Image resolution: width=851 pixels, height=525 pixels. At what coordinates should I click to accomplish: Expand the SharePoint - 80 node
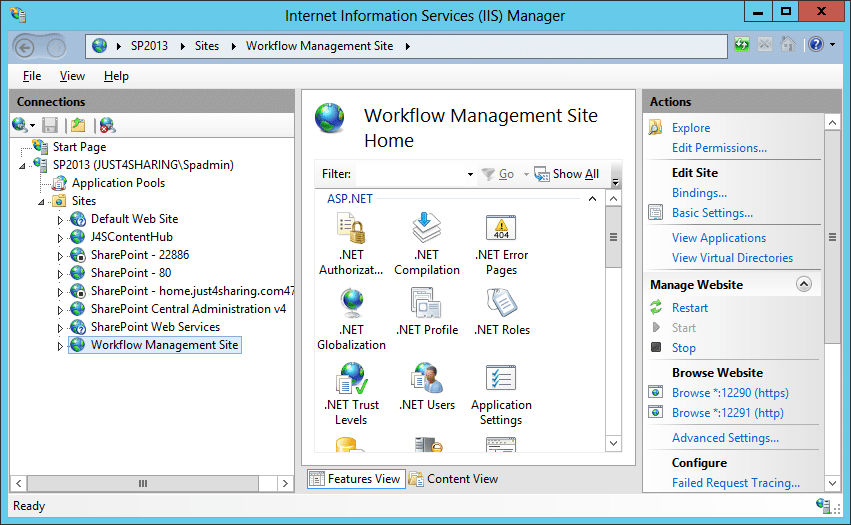click(x=60, y=274)
